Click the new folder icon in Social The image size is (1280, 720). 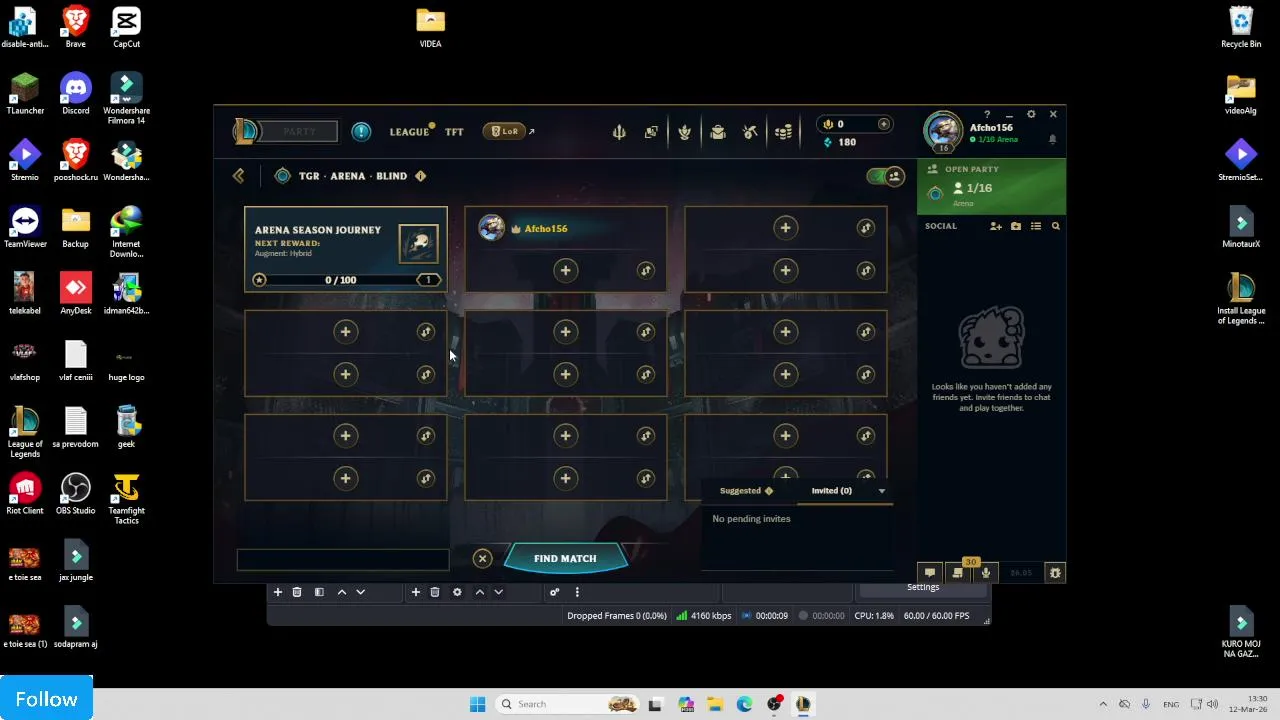coord(1016,226)
